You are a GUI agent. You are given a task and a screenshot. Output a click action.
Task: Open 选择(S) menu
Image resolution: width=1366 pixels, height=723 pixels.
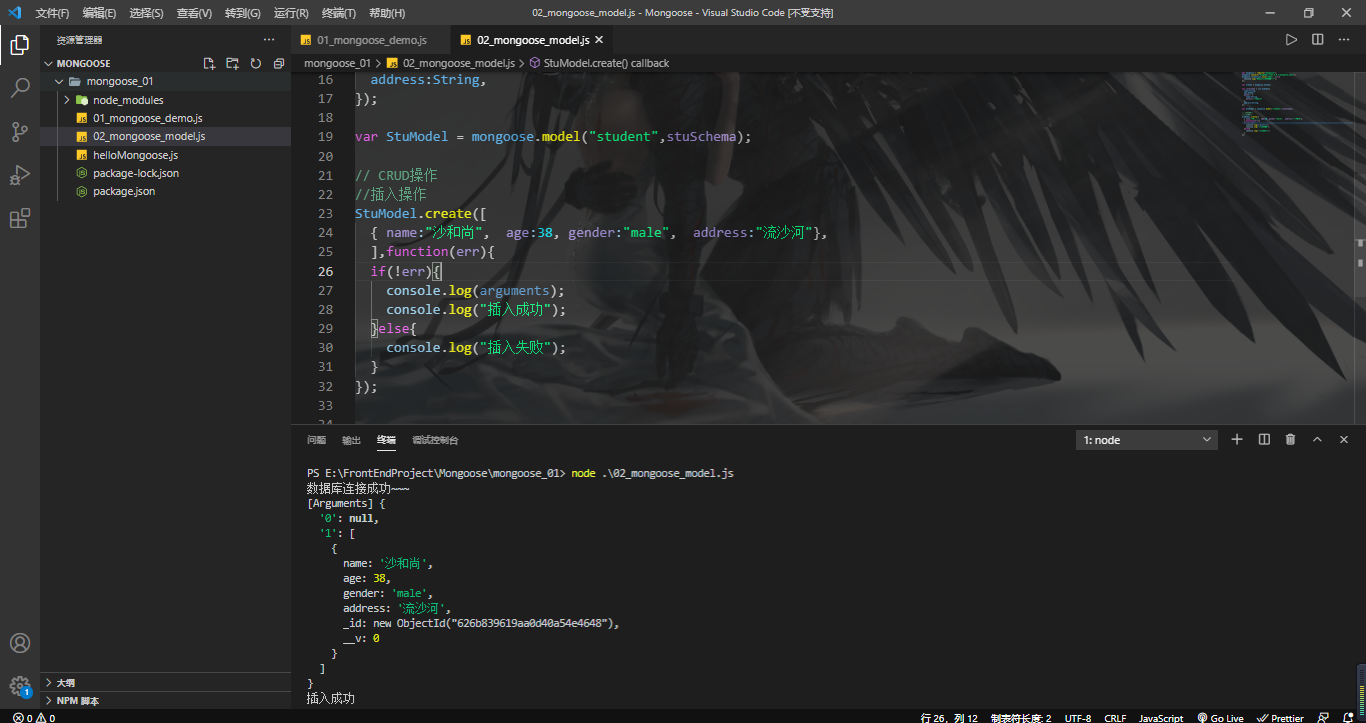(x=147, y=13)
